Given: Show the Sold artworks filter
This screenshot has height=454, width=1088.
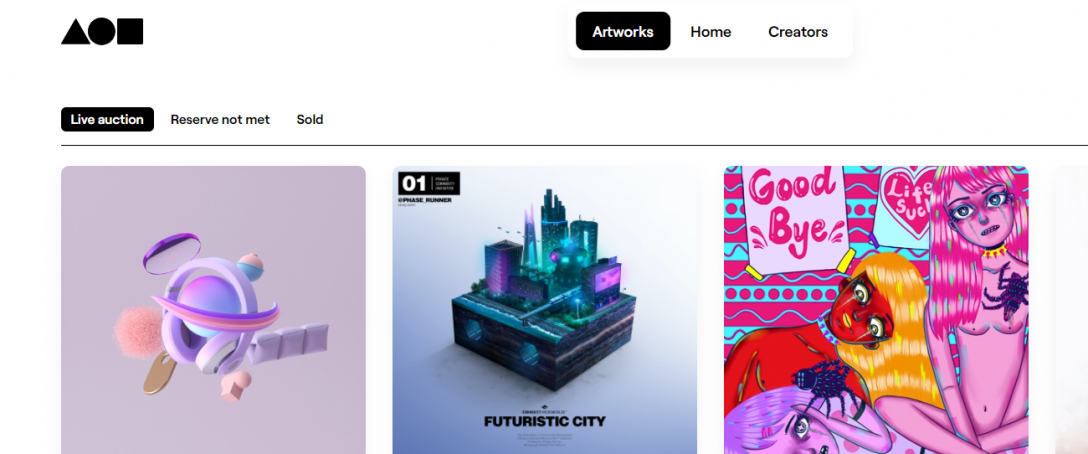Looking at the screenshot, I should (310, 119).
